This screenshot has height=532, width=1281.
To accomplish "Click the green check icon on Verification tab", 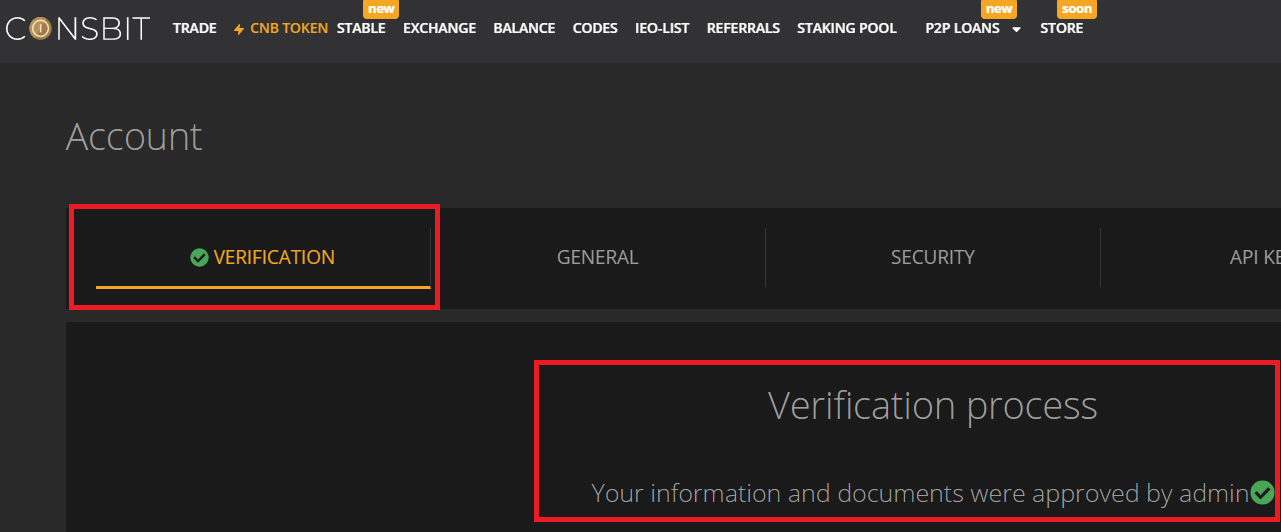I will pos(199,257).
